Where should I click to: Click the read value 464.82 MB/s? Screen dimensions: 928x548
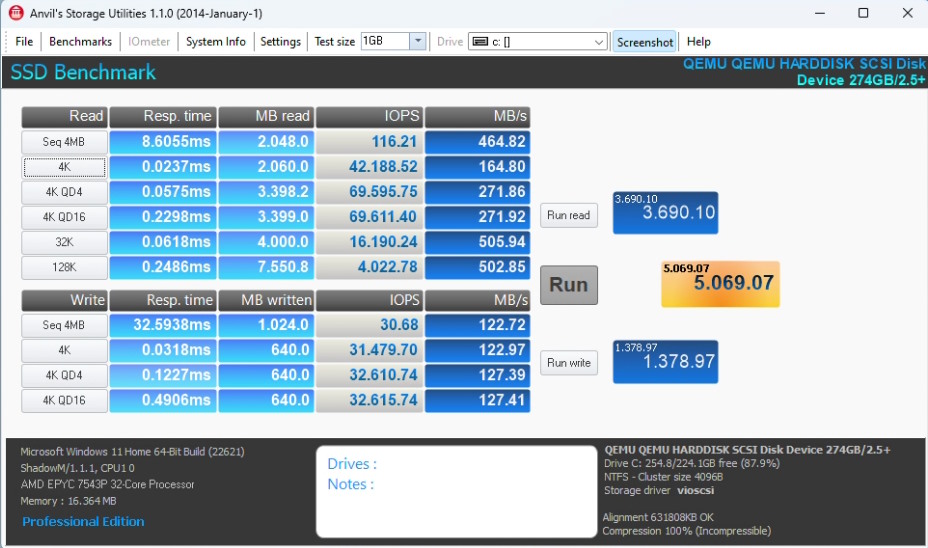point(478,142)
